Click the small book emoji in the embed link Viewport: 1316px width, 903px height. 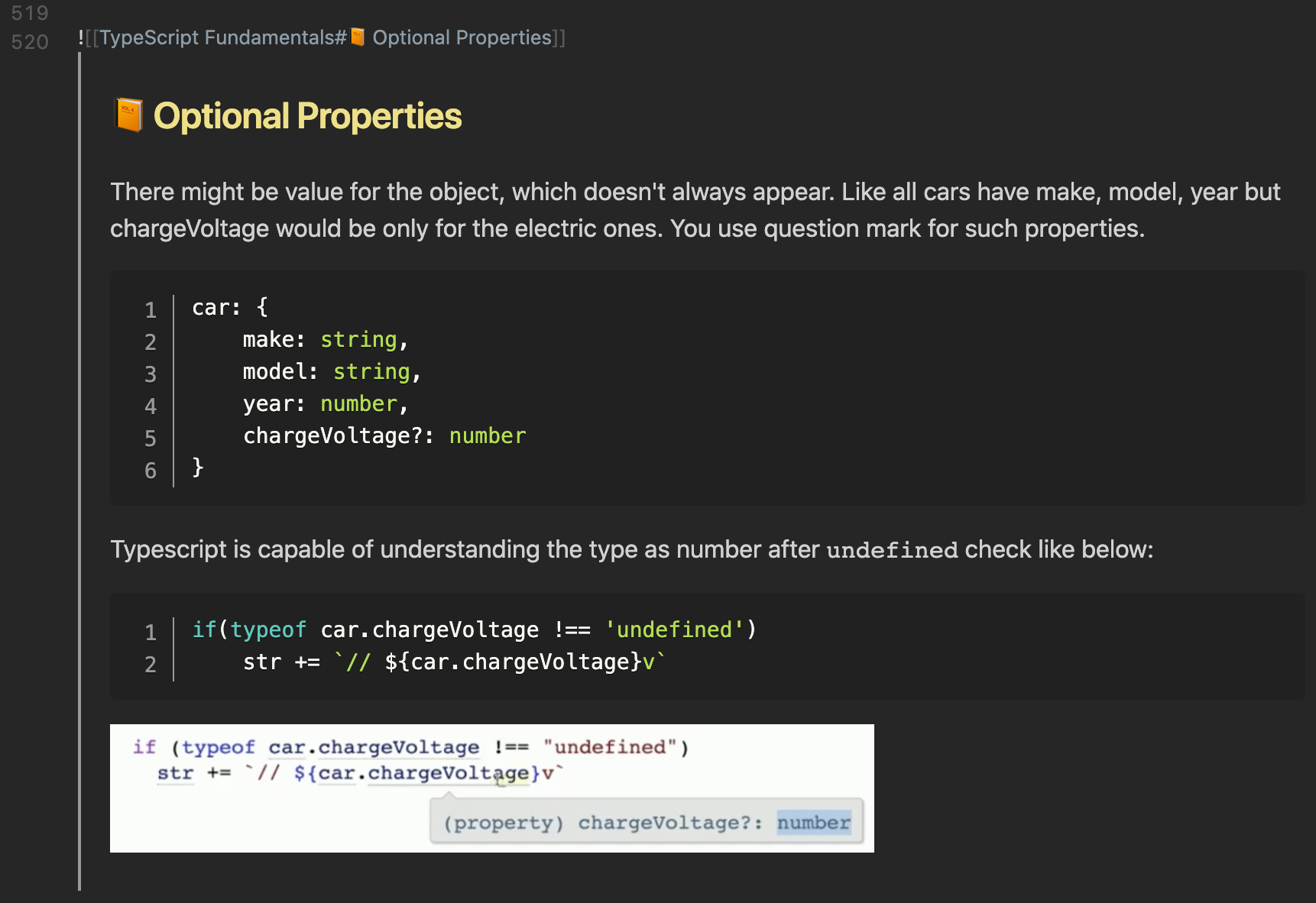(x=358, y=37)
